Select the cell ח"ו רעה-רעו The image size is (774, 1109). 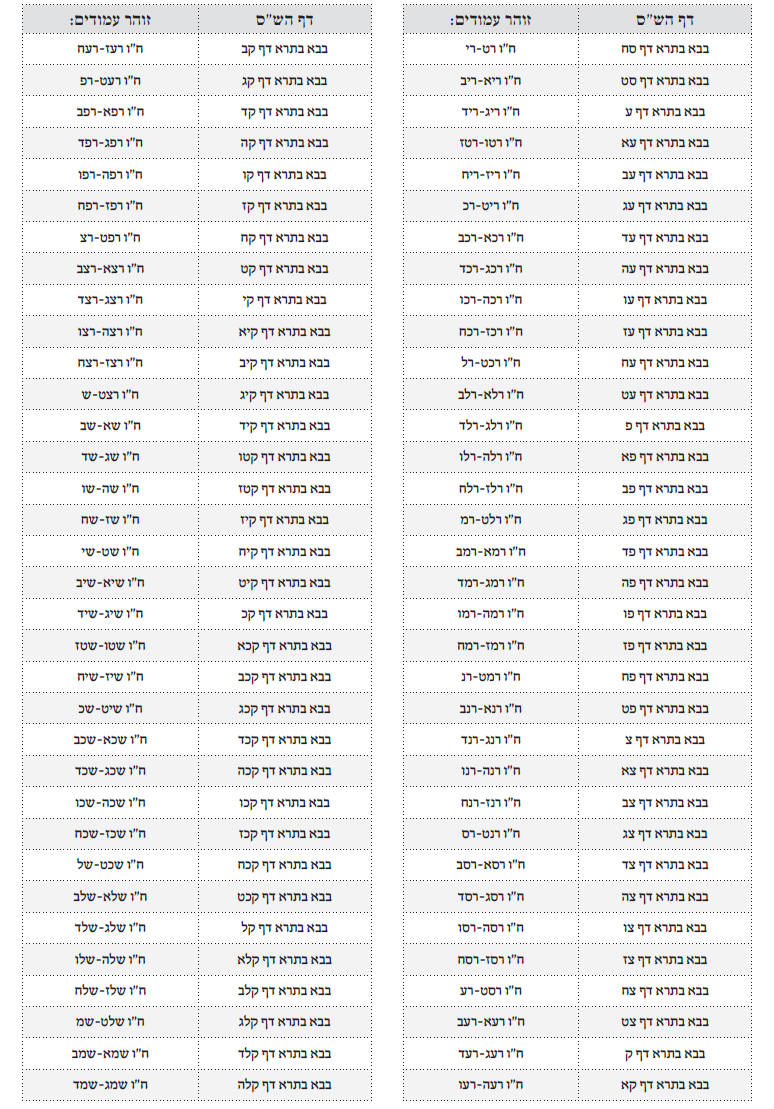click(491, 1085)
